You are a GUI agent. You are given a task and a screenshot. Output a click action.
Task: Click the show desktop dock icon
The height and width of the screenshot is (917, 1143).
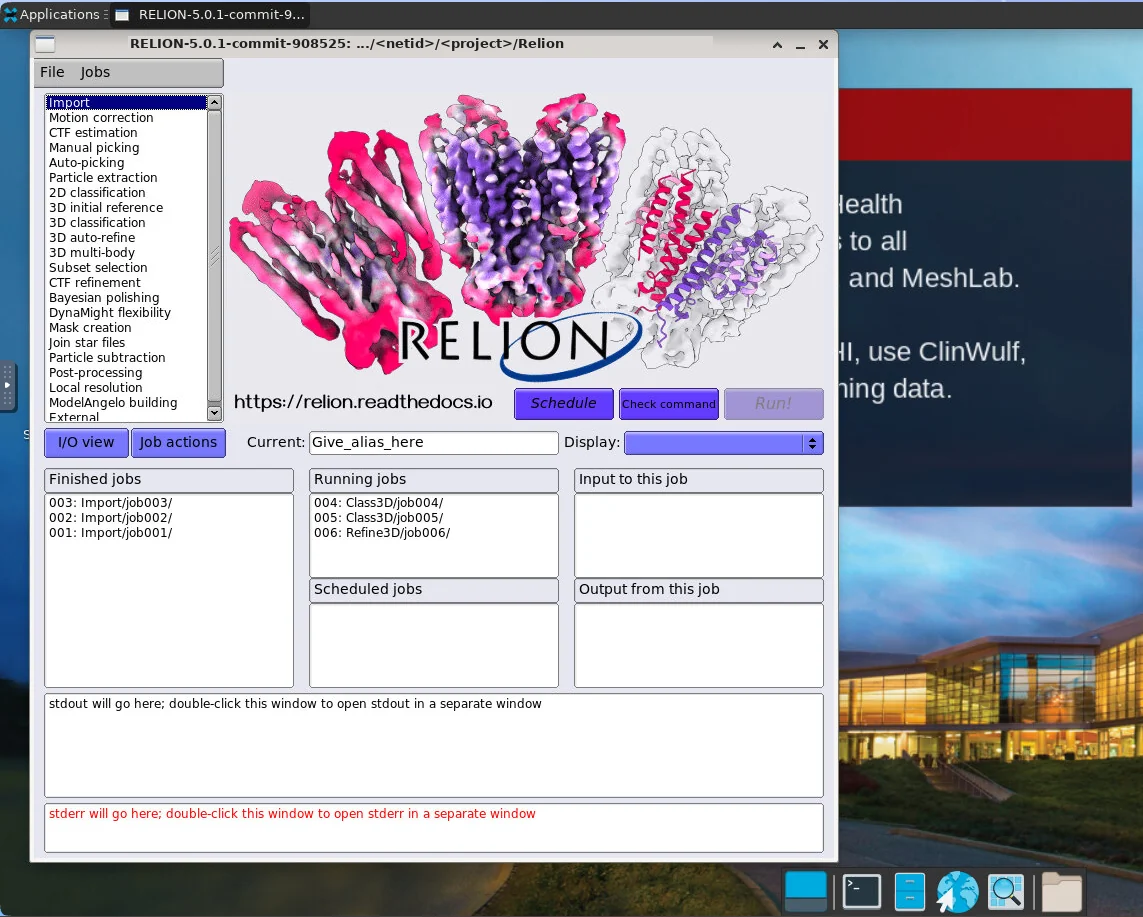[805, 891]
